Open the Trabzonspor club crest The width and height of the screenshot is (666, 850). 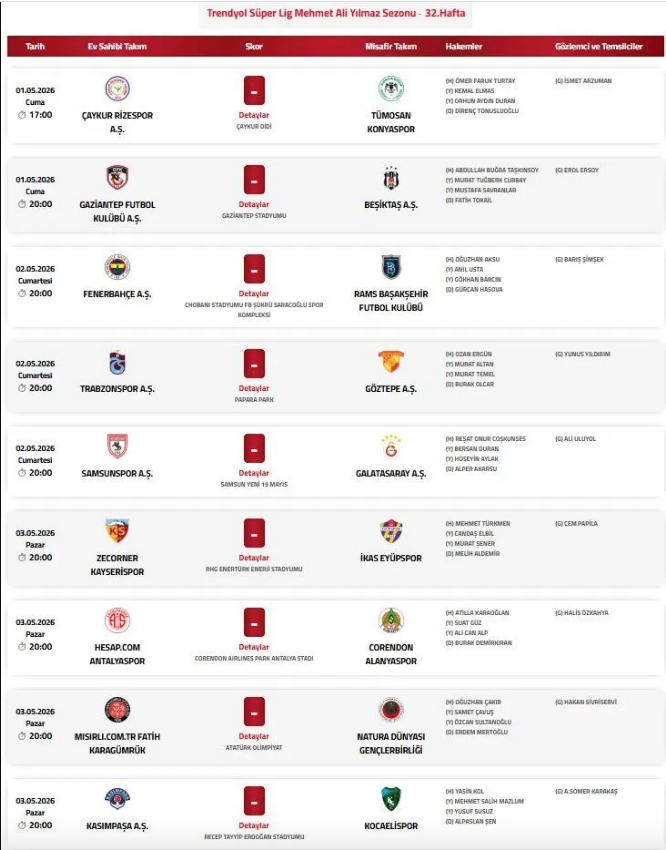tap(117, 362)
